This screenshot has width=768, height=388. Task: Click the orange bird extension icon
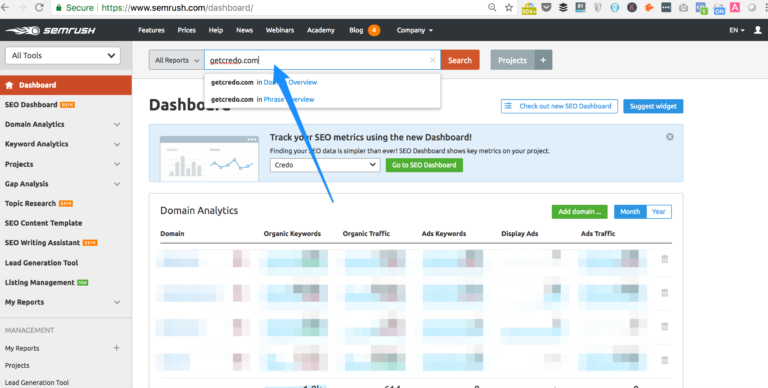point(648,7)
